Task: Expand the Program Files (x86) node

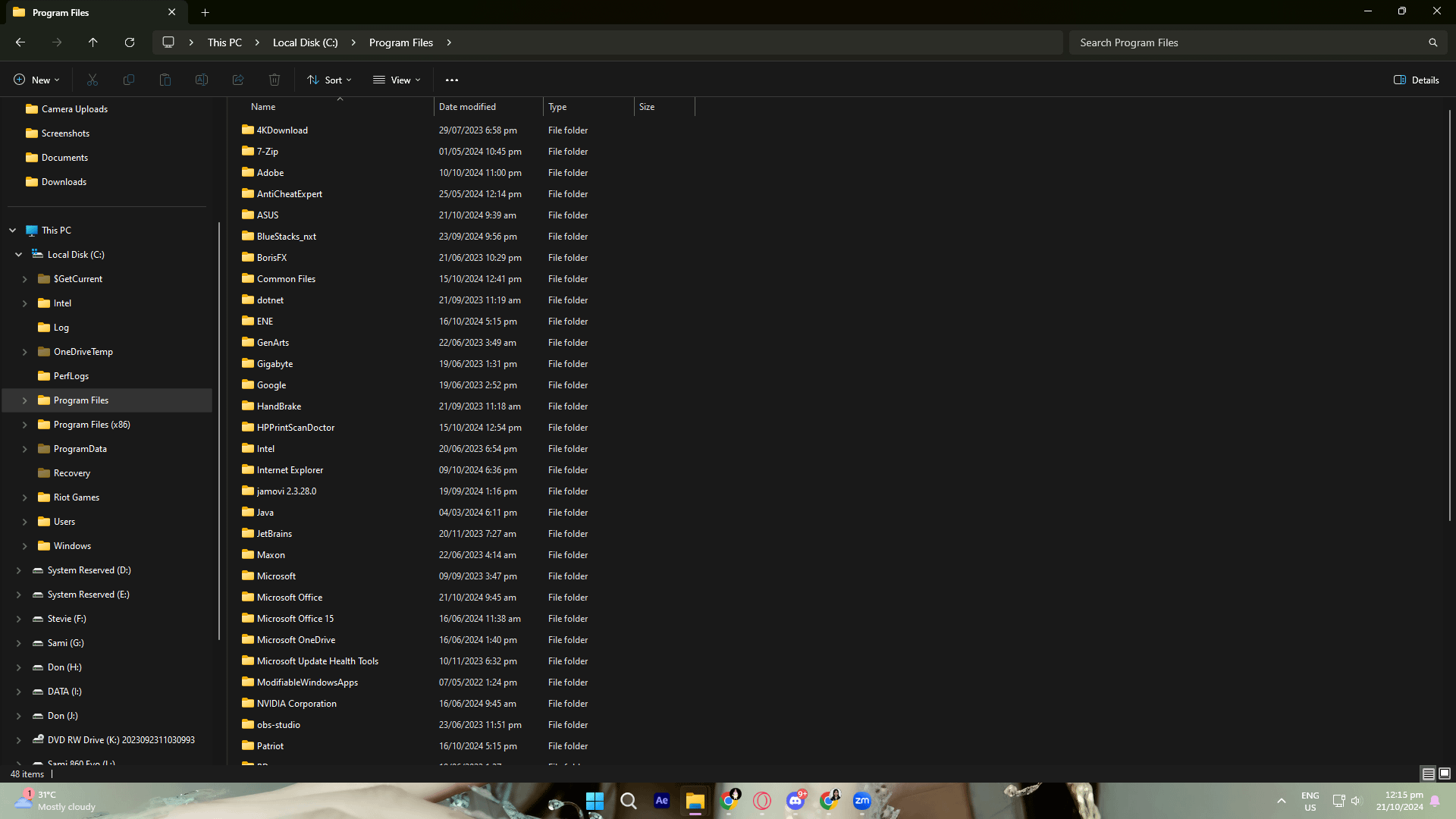Action: (25, 425)
